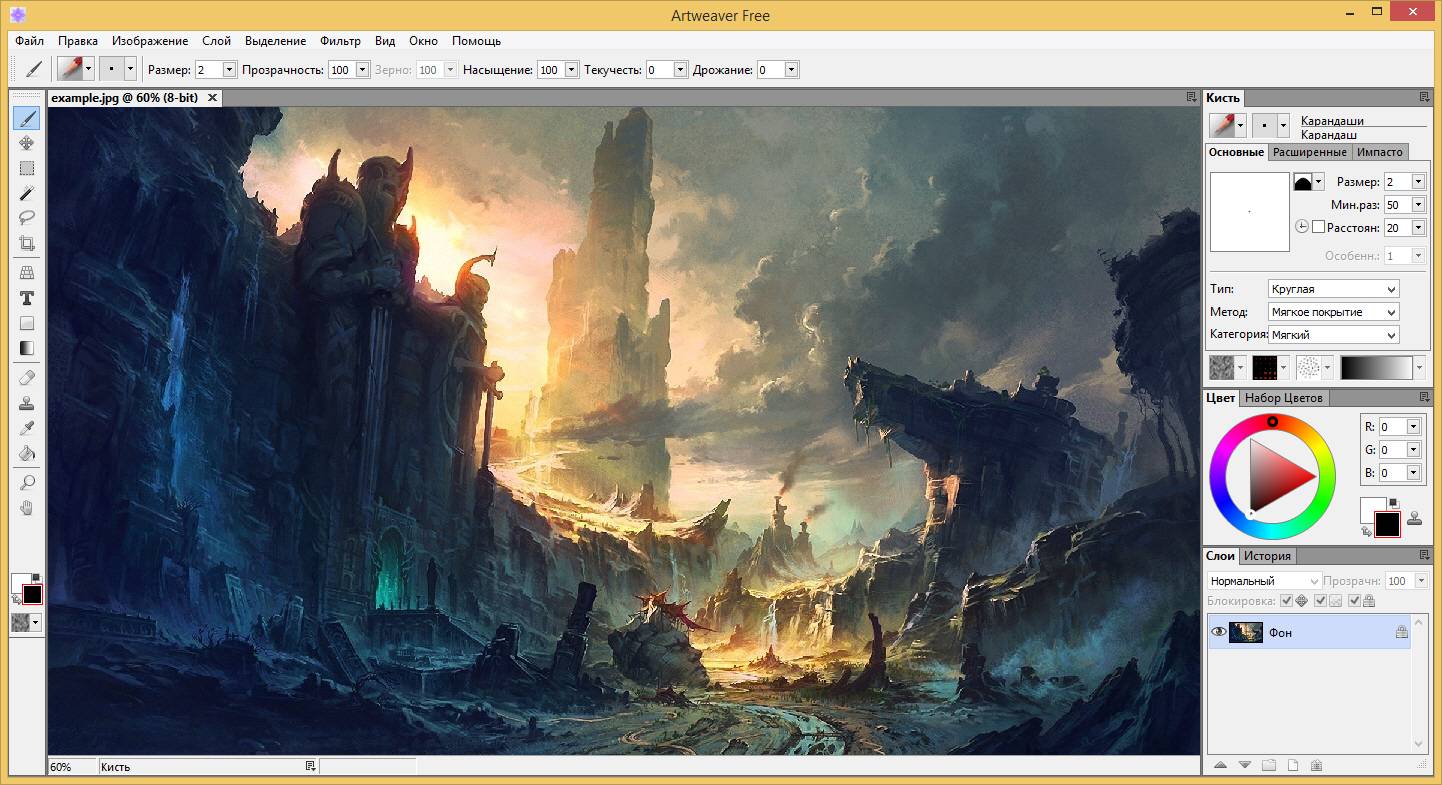The width and height of the screenshot is (1442, 785).
Task: Click the clock icon beside Расстоян
Action: (x=1301, y=227)
